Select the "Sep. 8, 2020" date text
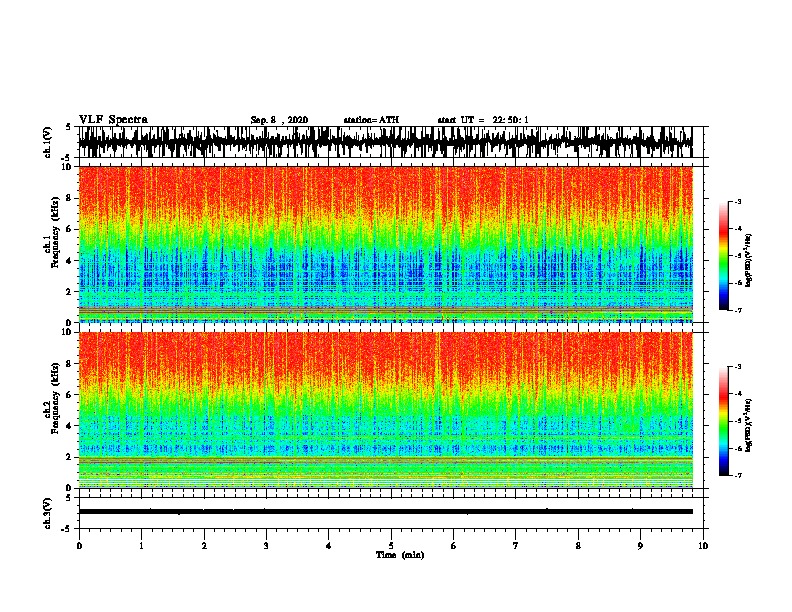Screen dimensions: 792x612 click(x=279, y=120)
